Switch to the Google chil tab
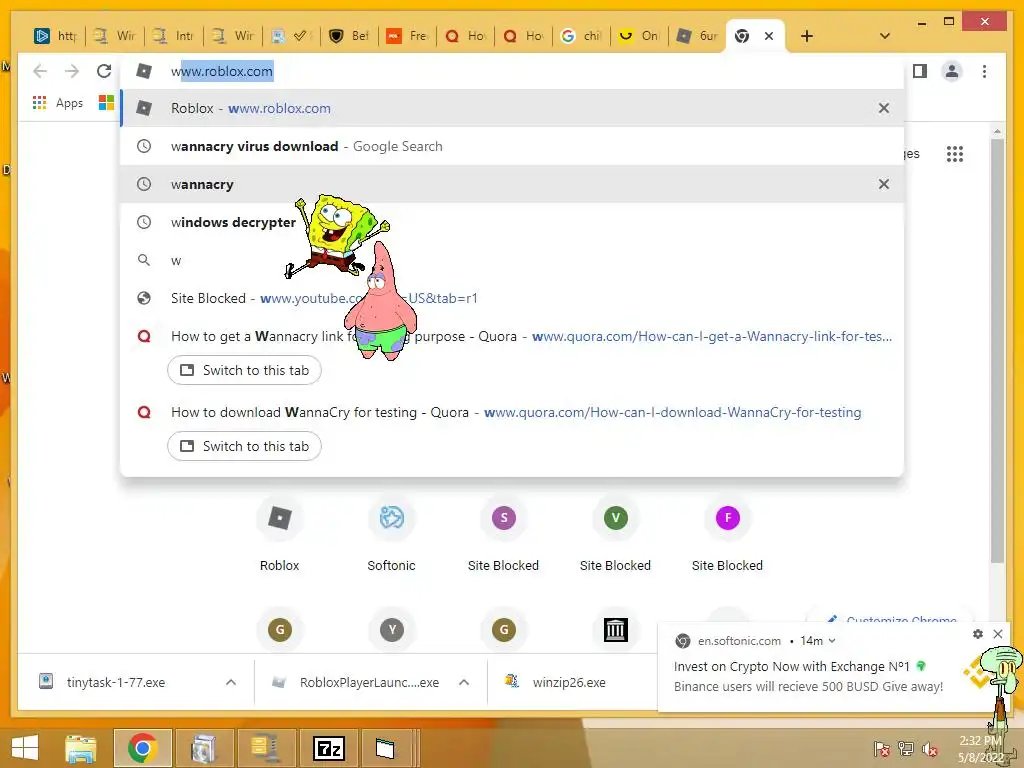1024x768 pixels. point(581,36)
